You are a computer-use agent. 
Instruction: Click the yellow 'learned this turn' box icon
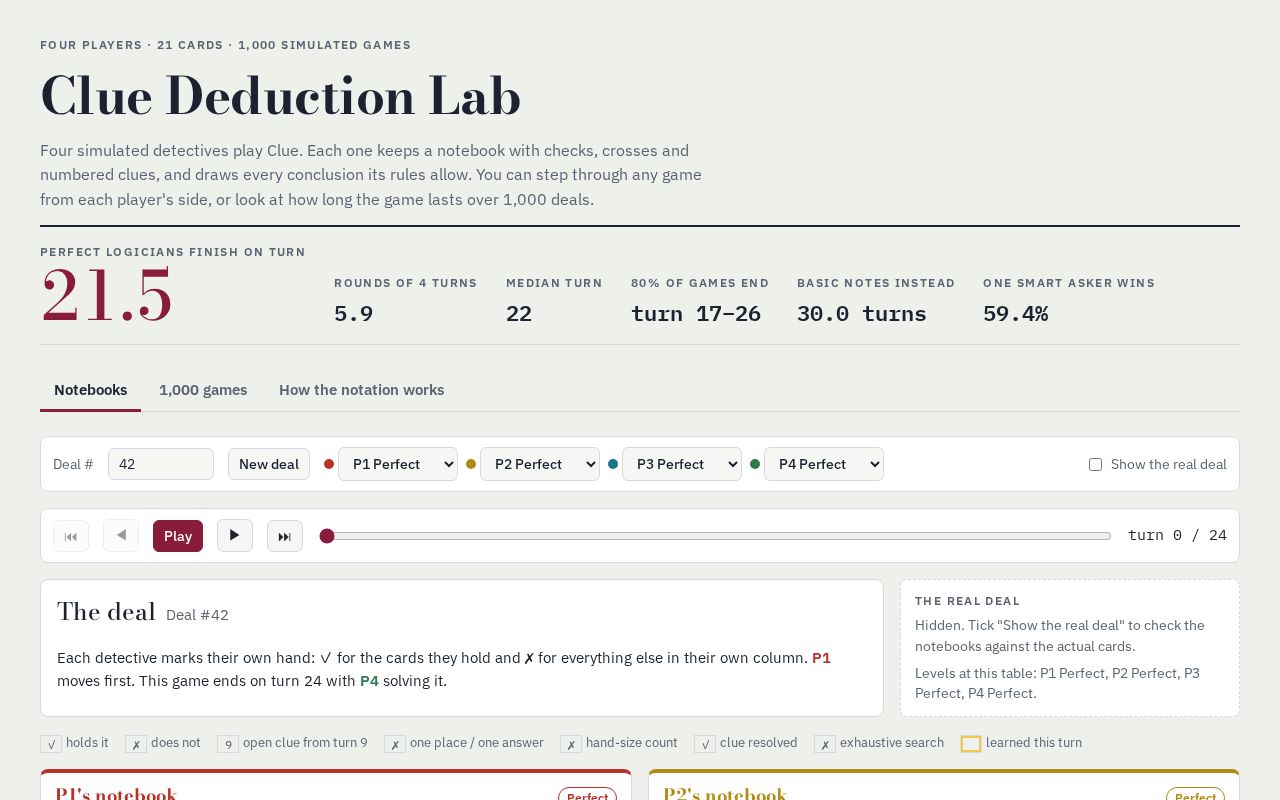pos(971,744)
